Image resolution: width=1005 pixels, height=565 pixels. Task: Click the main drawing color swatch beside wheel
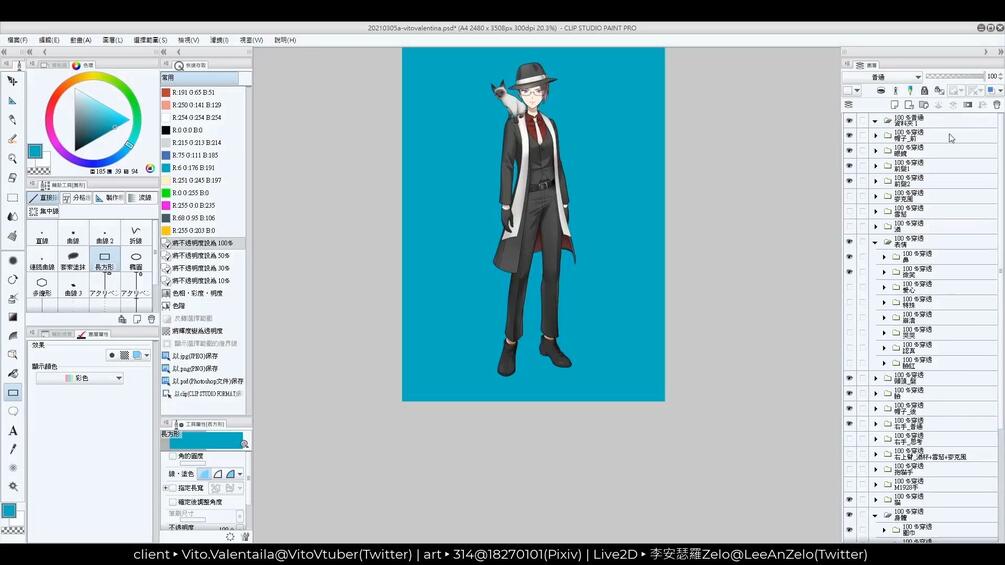click(x=35, y=151)
